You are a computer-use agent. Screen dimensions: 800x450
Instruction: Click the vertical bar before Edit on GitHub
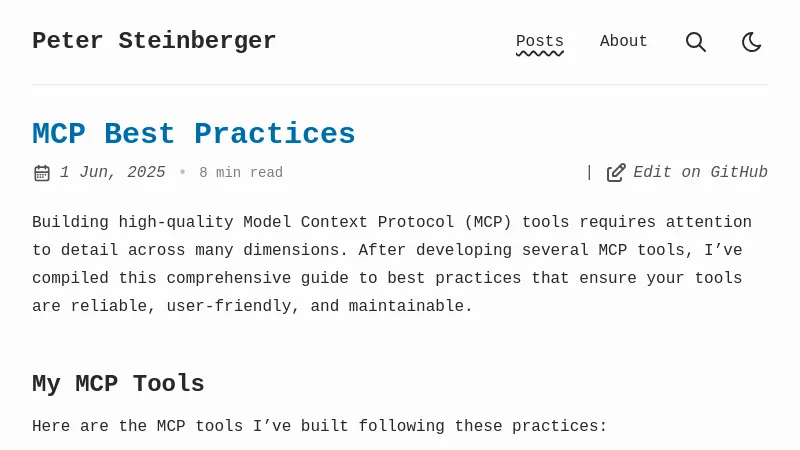click(x=589, y=173)
